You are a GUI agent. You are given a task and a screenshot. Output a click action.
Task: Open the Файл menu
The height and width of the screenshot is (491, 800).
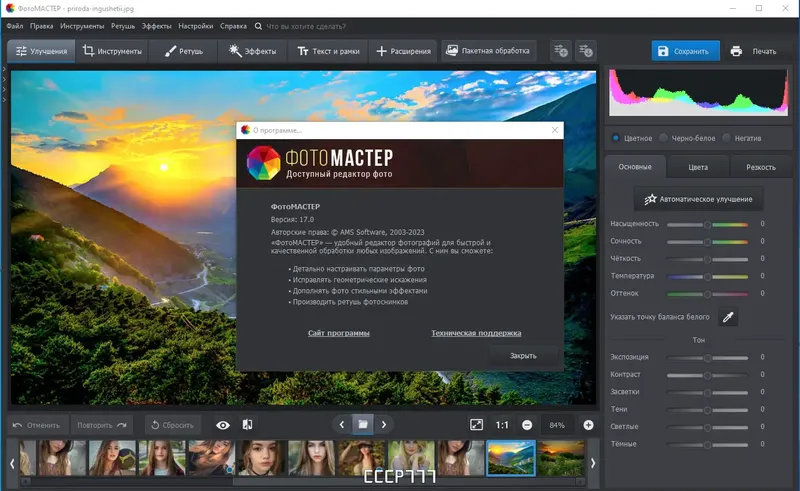tap(15, 26)
